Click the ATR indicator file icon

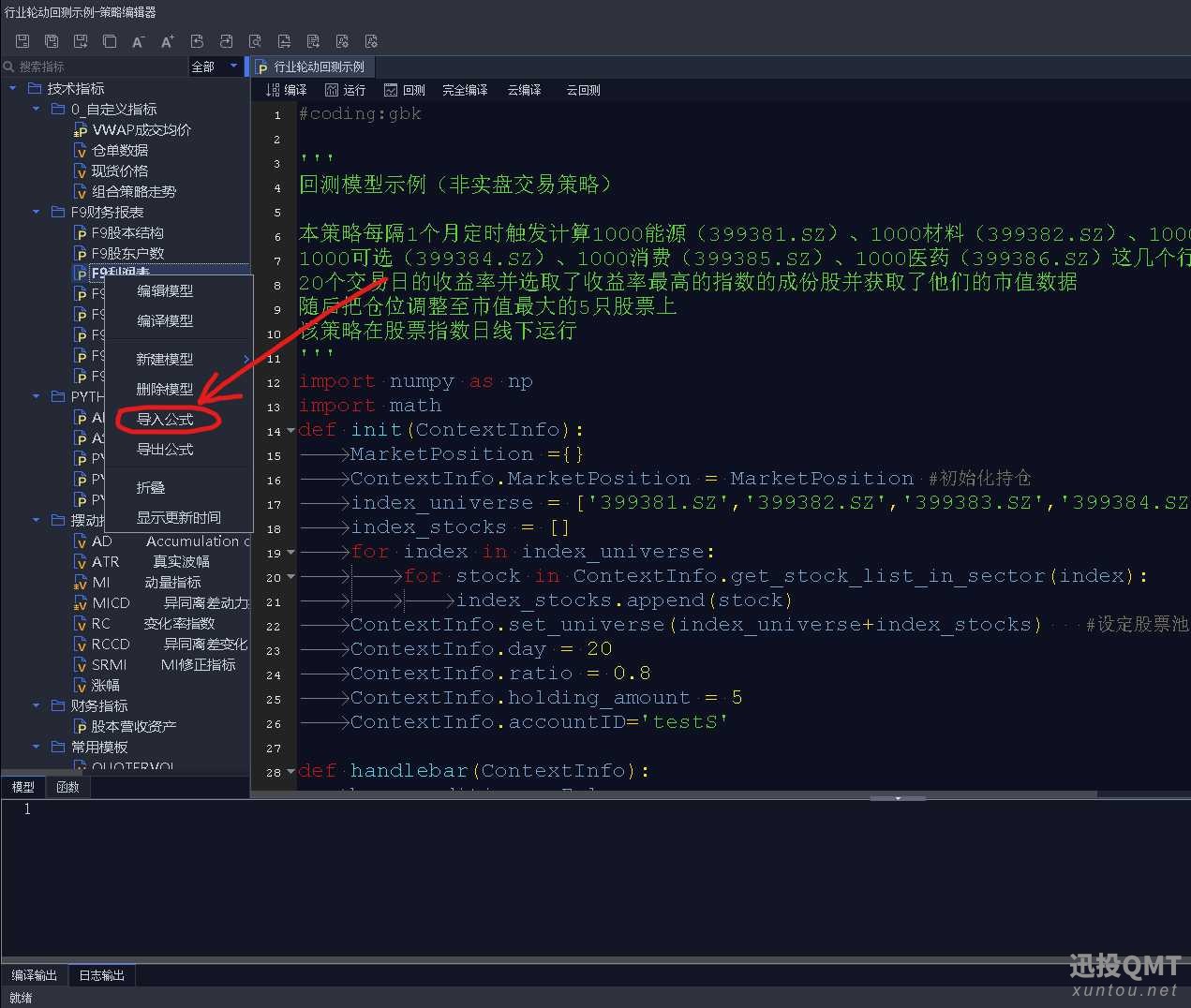pyautogui.click(x=81, y=562)
